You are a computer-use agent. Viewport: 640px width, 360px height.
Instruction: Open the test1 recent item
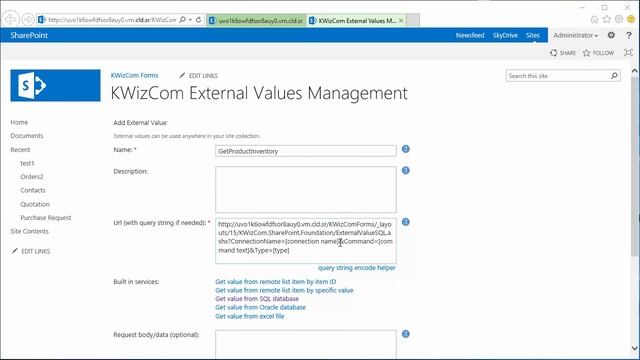(27, 163)
